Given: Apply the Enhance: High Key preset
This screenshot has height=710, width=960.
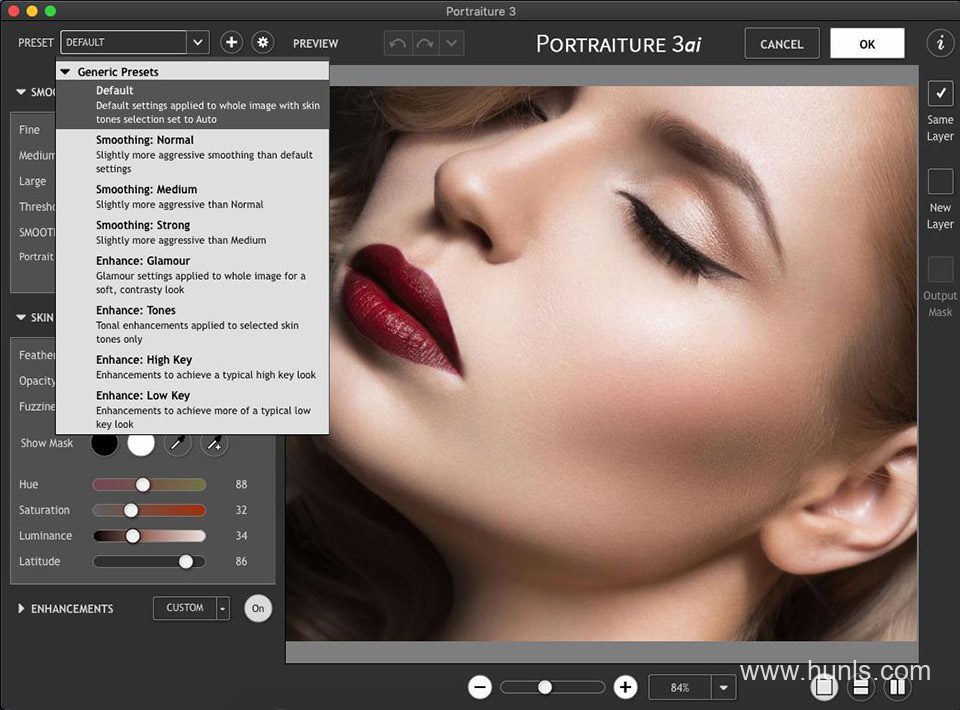Looking at the screenshot, I should [192, 367].
